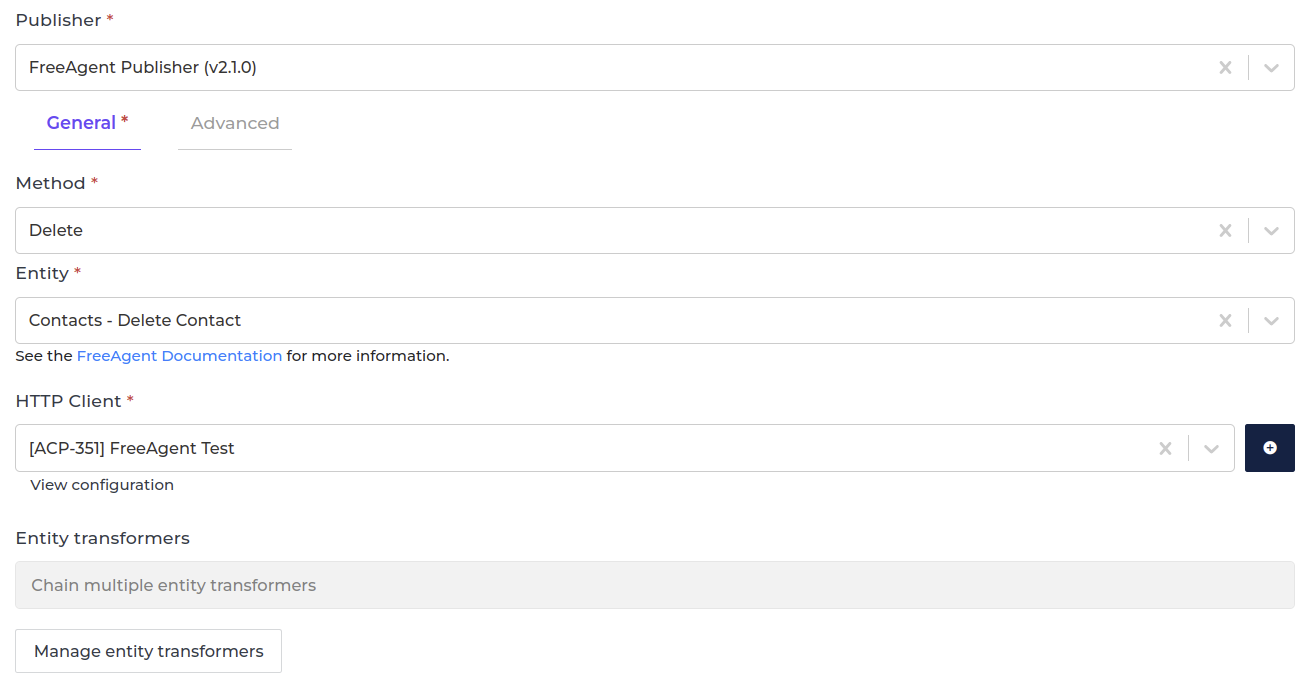Open the FreeAgent Documentation link

click(x=179, y=356)
